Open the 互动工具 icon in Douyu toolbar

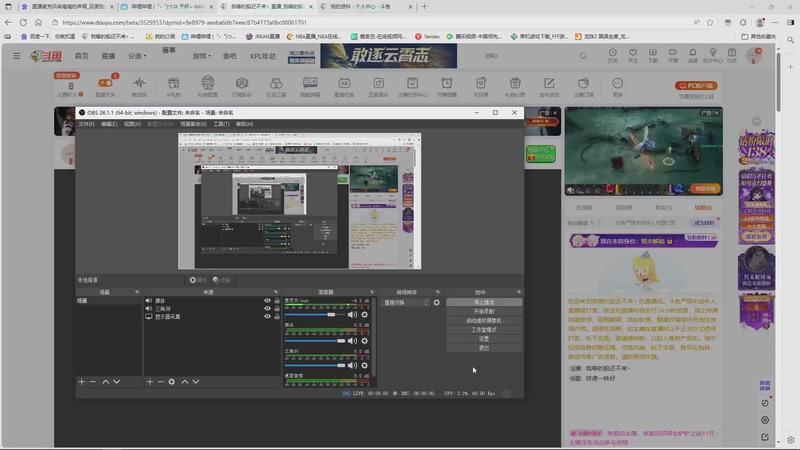pos(276,86)
